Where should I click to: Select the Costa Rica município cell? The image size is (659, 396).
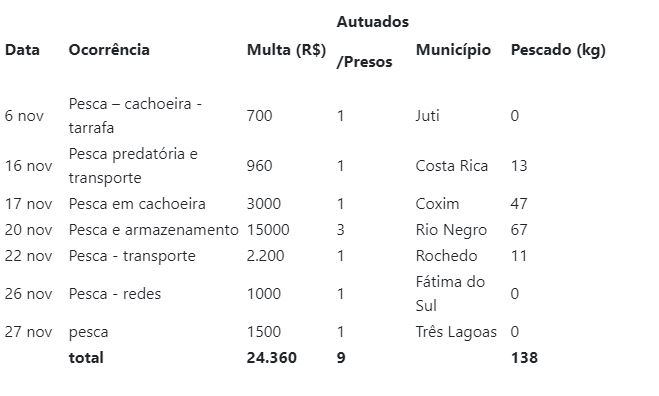(452, 166)
